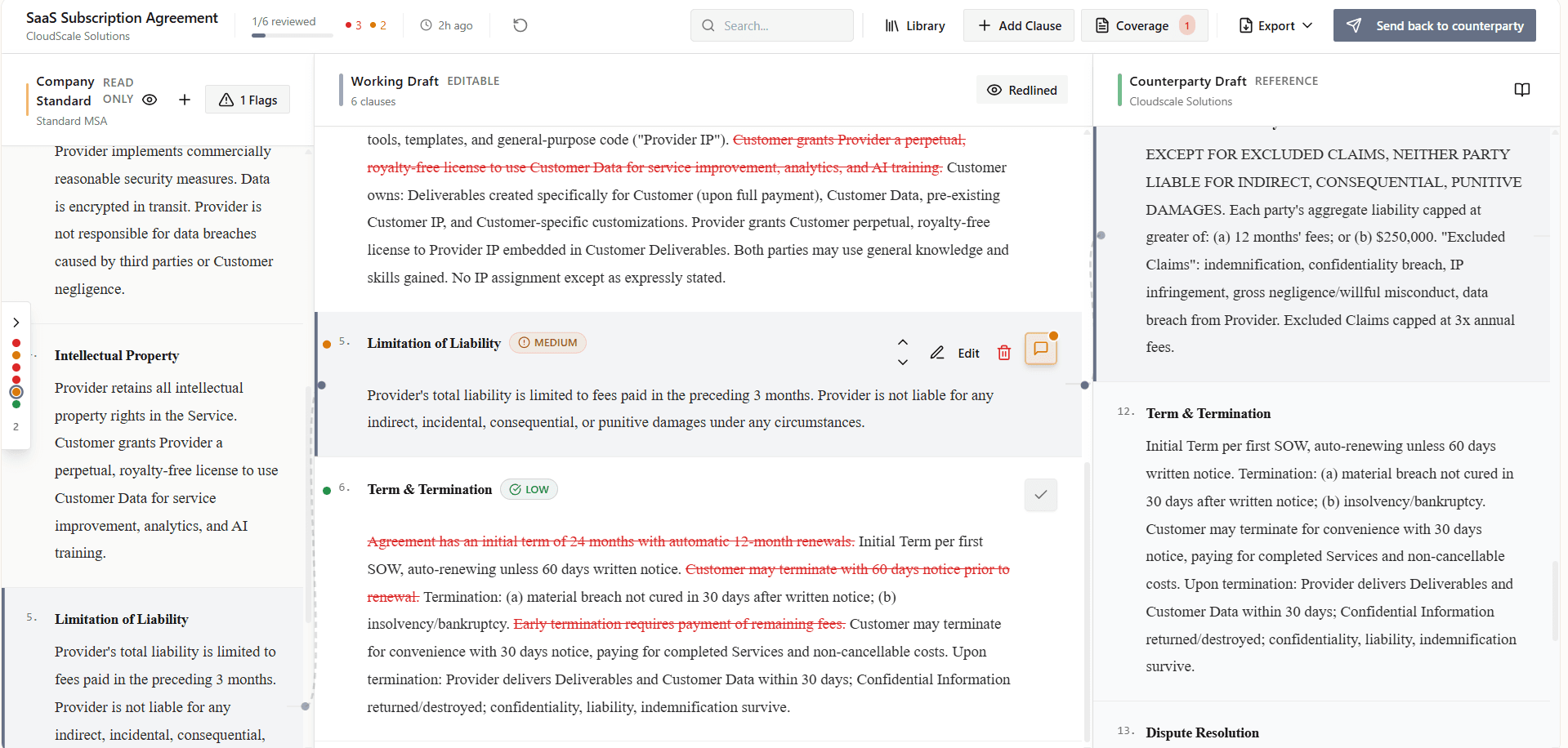Open the 1 Flags warning indicator
This screenshot has height=748, width=1568.
pyautogui.click(x=247, y=99)
